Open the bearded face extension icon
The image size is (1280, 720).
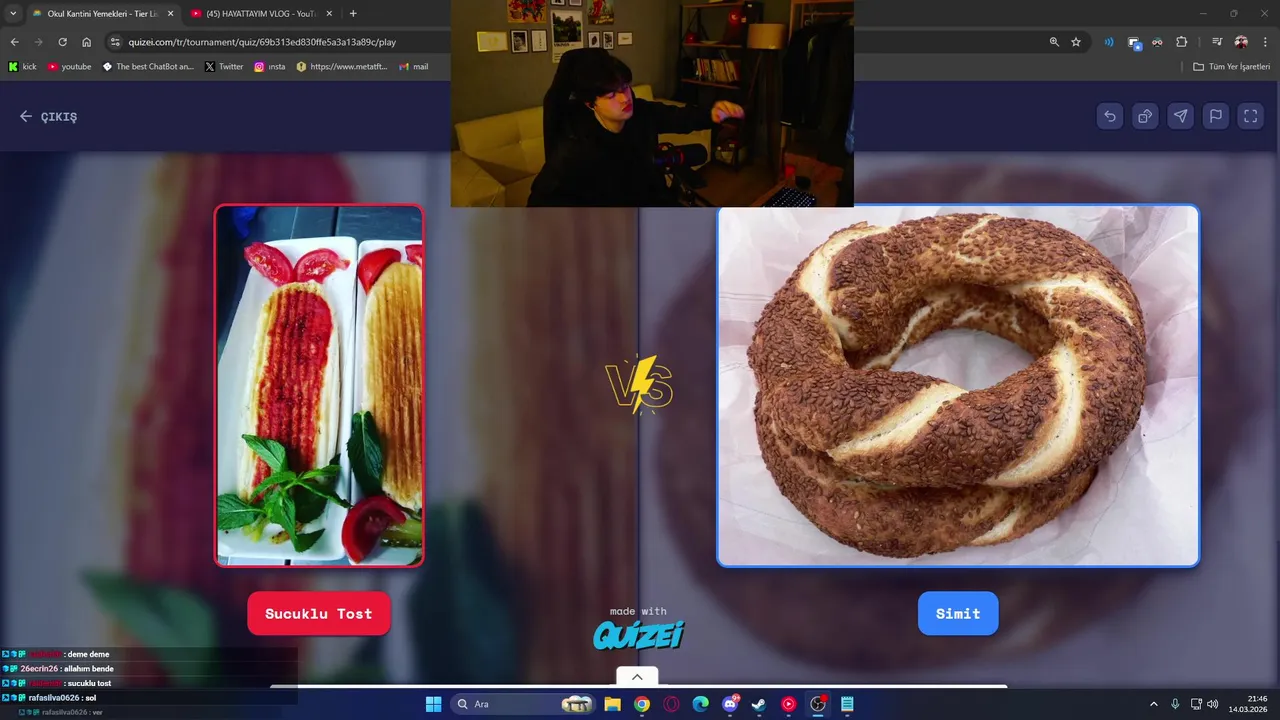tap(1157, 42)
